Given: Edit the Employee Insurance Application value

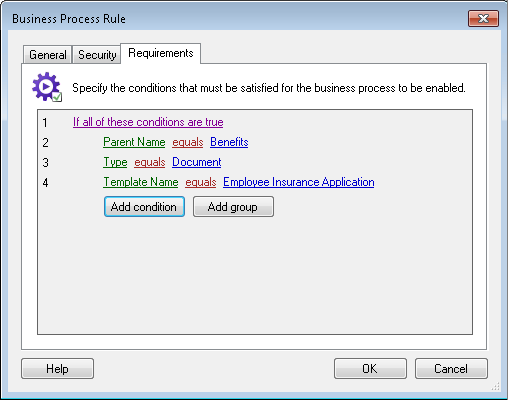Looking at the screenshot, I should pyautogui.click(x=299, y=182).
